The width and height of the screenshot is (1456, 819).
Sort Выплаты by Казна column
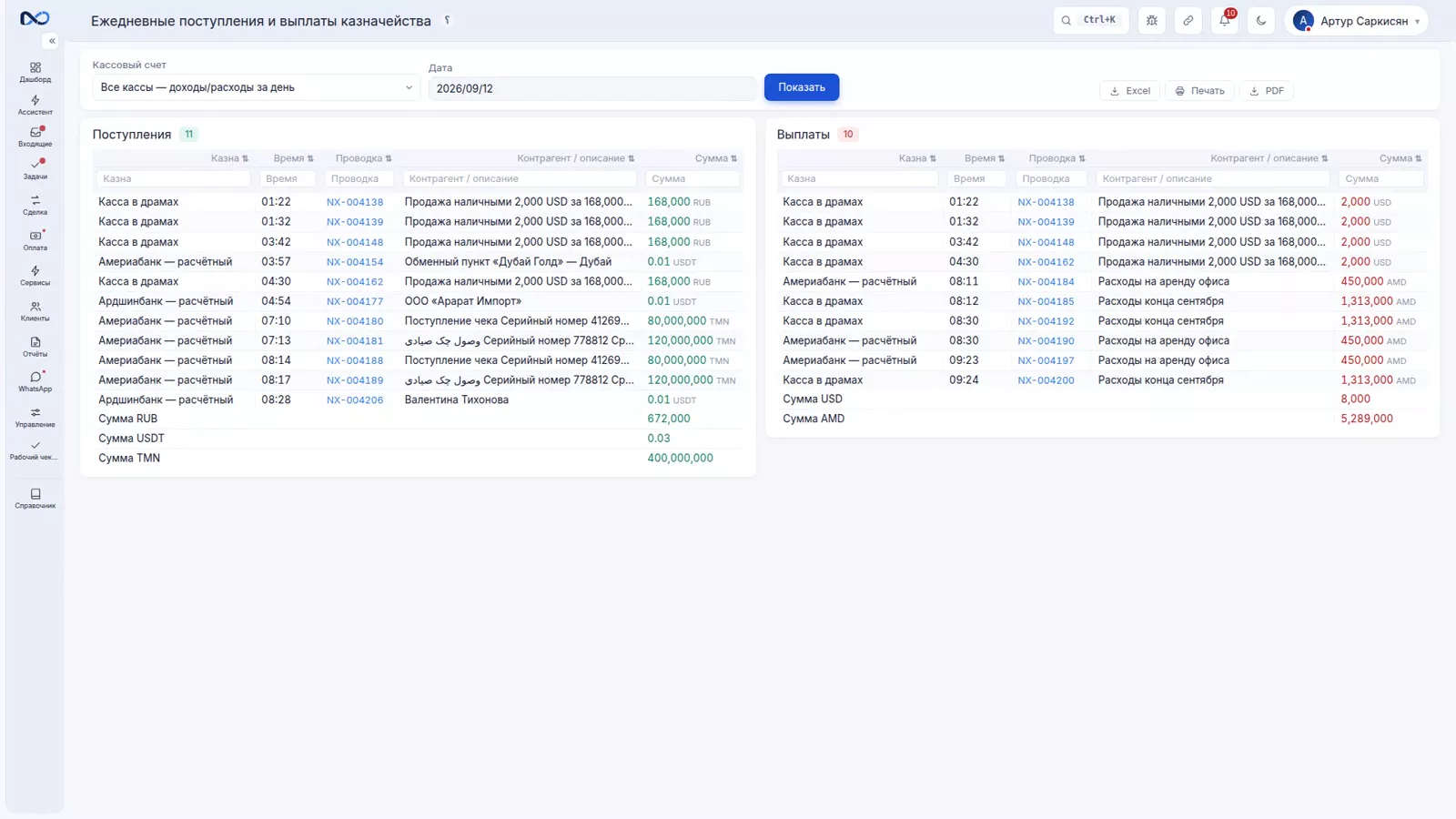point(917,158)
